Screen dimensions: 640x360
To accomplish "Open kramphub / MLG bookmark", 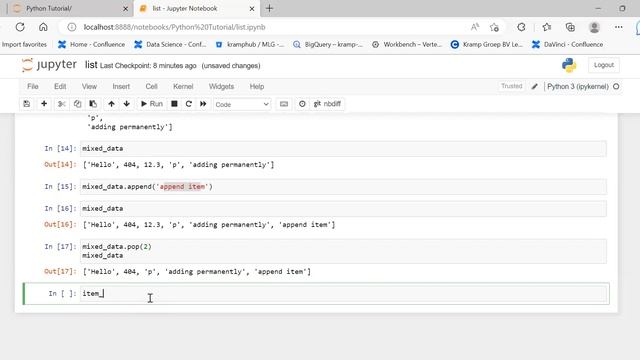I will [x=249, y=44].
